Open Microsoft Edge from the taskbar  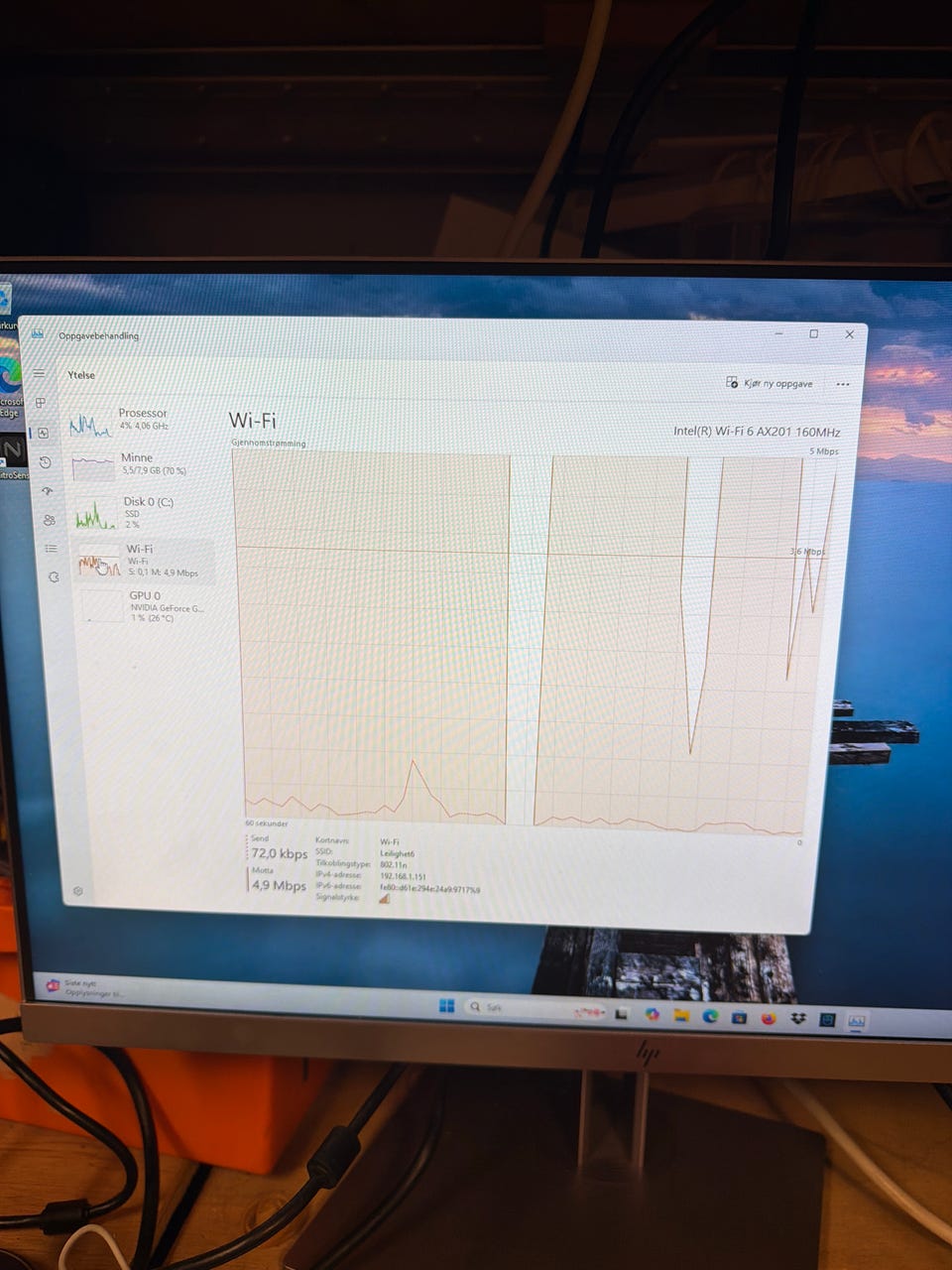point(710,1016)
